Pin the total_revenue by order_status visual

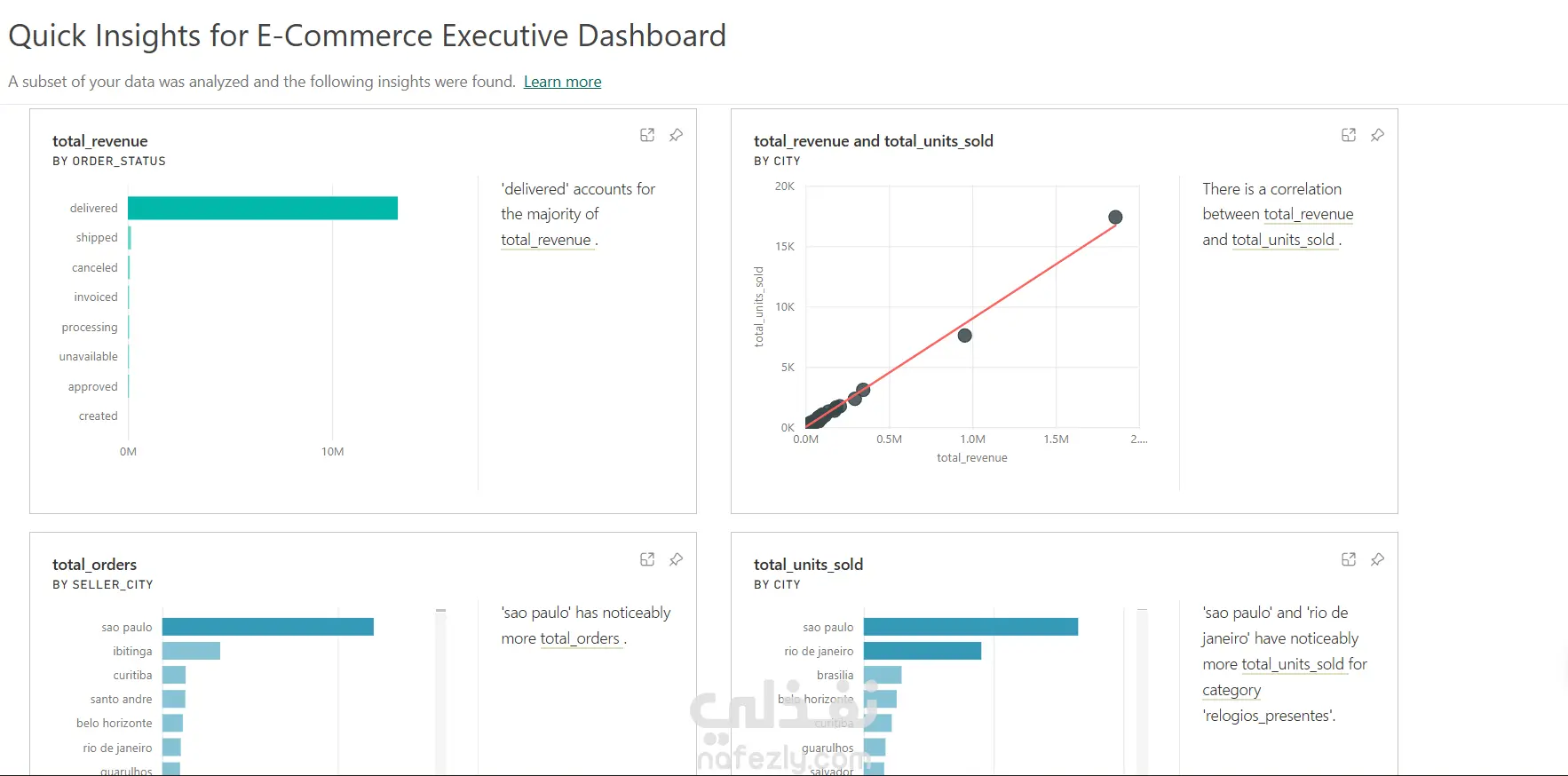(x=676, y=135)
